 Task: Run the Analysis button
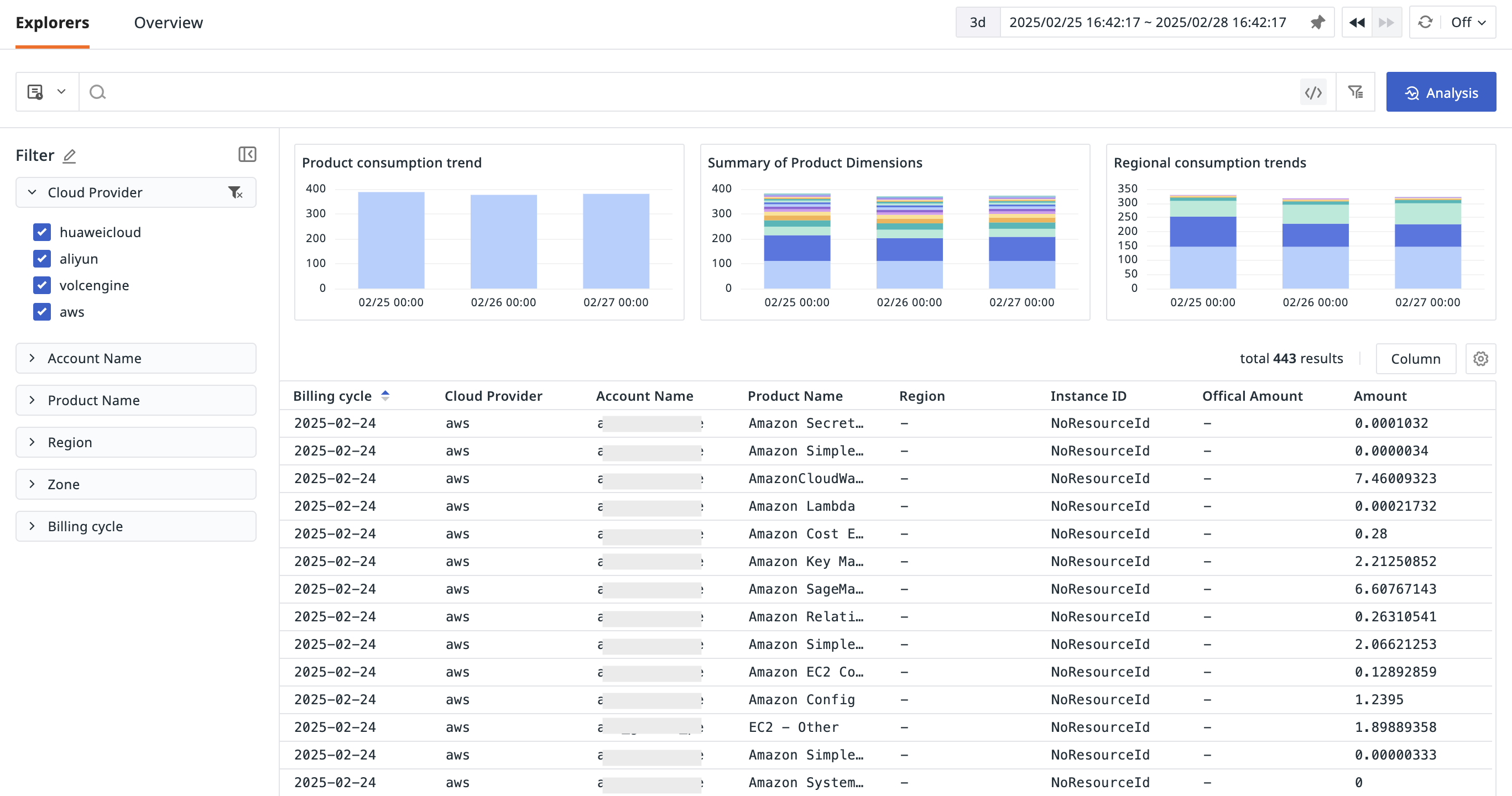[1441, 92]
